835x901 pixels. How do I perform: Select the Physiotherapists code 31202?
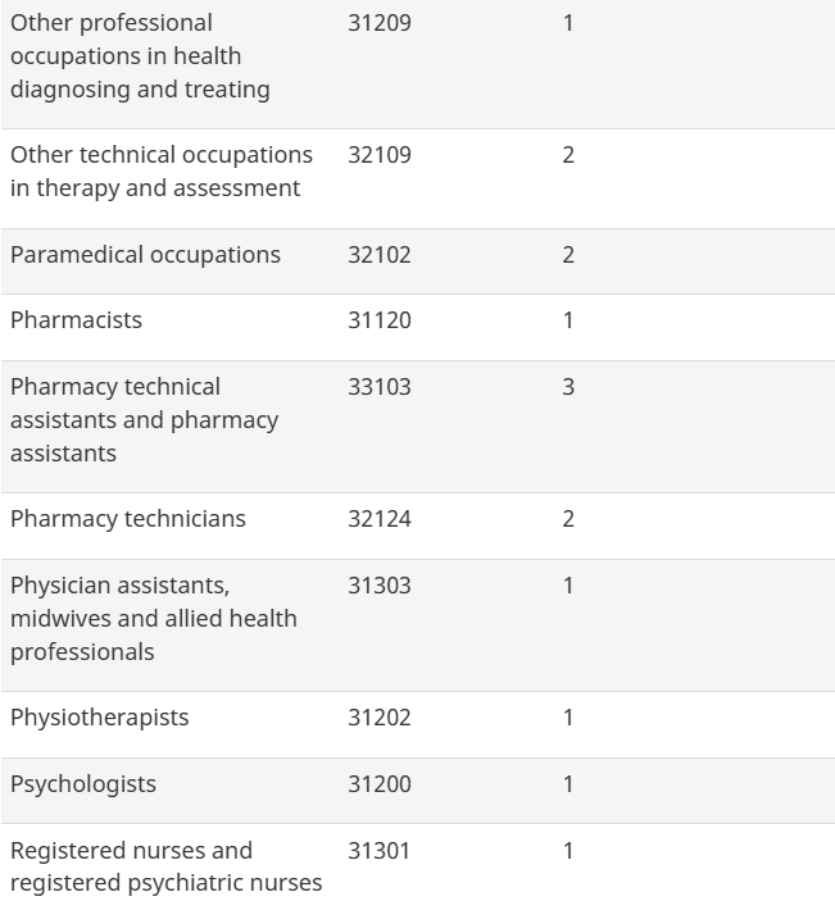point(379,718)
